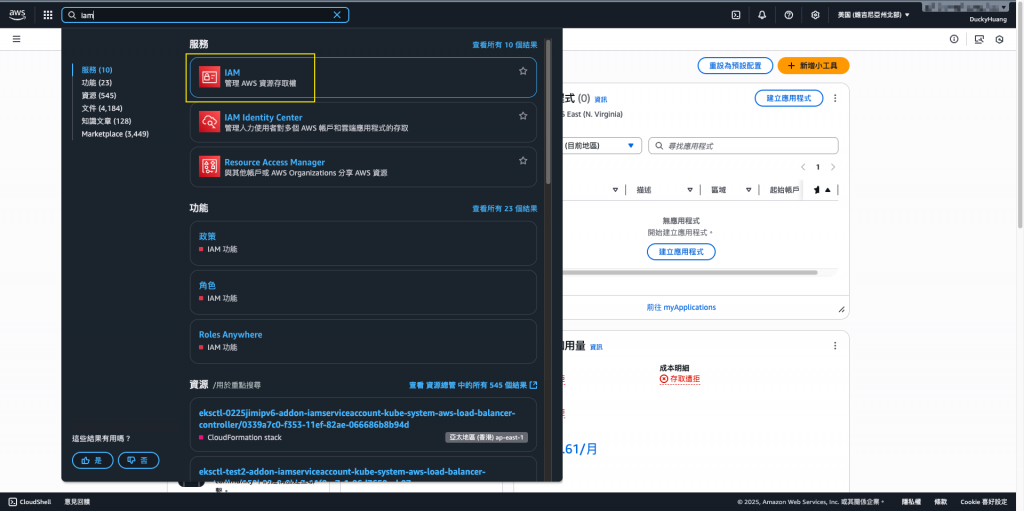
Task: Select 服務 (10) filter category
Action: coord(97,70)
